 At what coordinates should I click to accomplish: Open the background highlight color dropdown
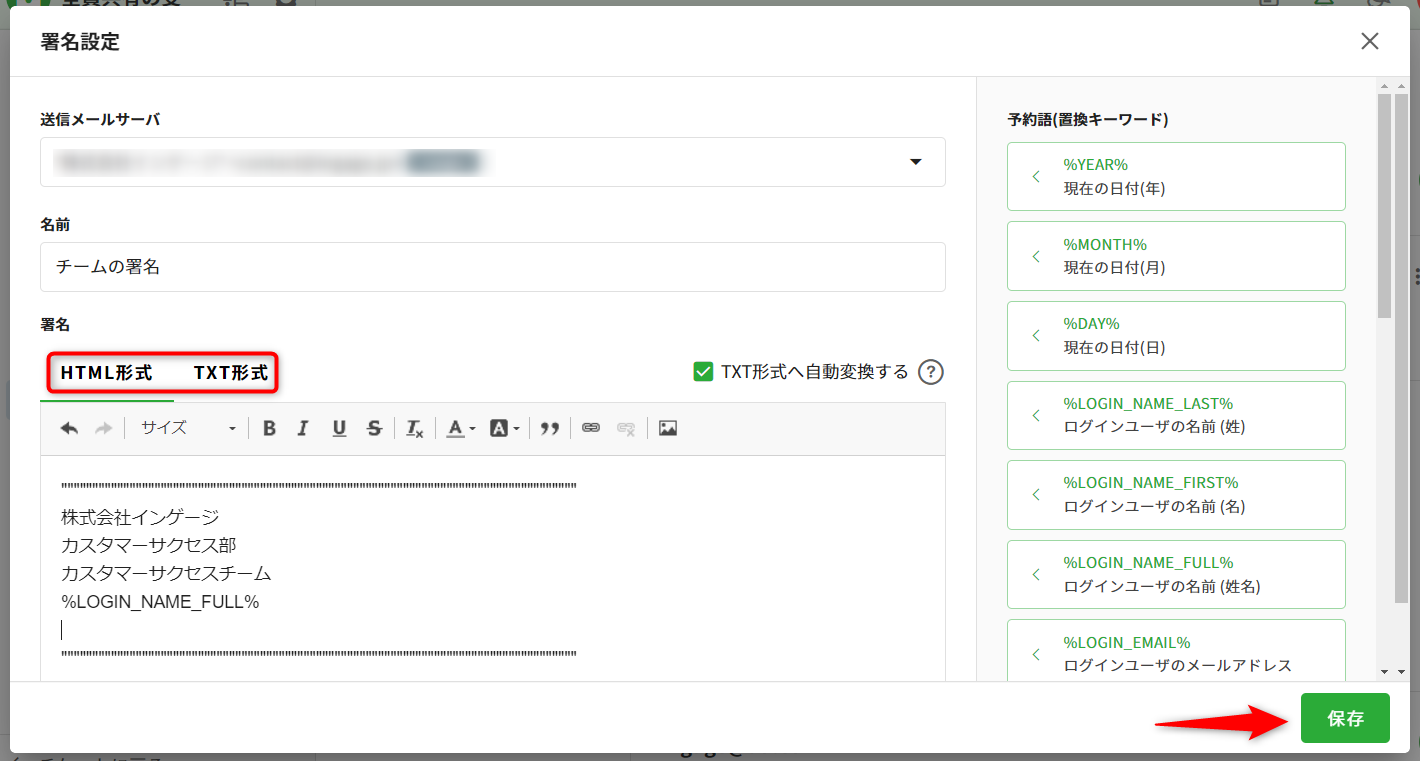tap(504, 428)
